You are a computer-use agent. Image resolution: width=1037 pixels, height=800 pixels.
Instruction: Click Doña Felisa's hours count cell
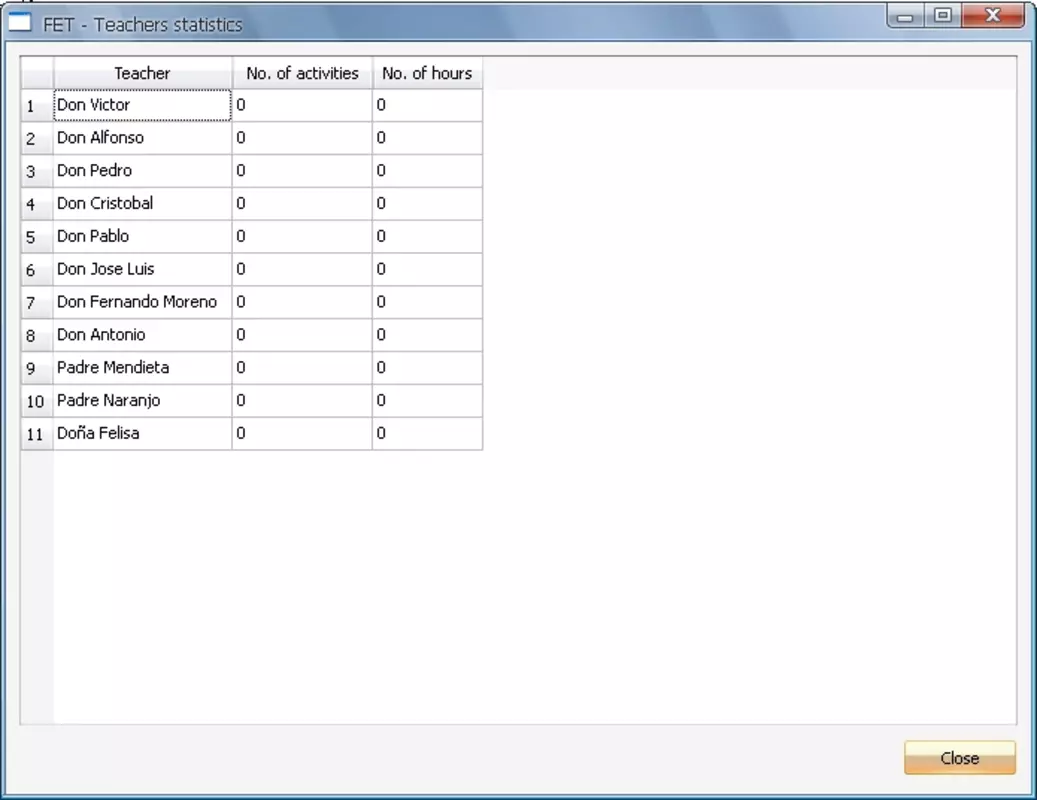coord(427,434)
